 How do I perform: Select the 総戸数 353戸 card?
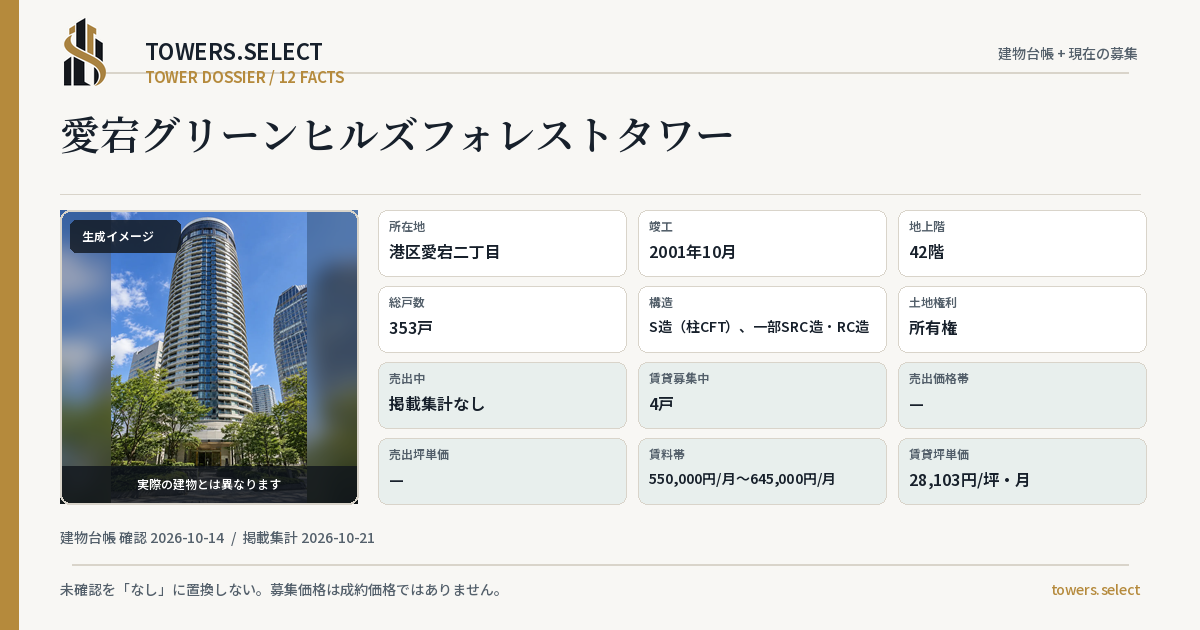coord(502,319)
